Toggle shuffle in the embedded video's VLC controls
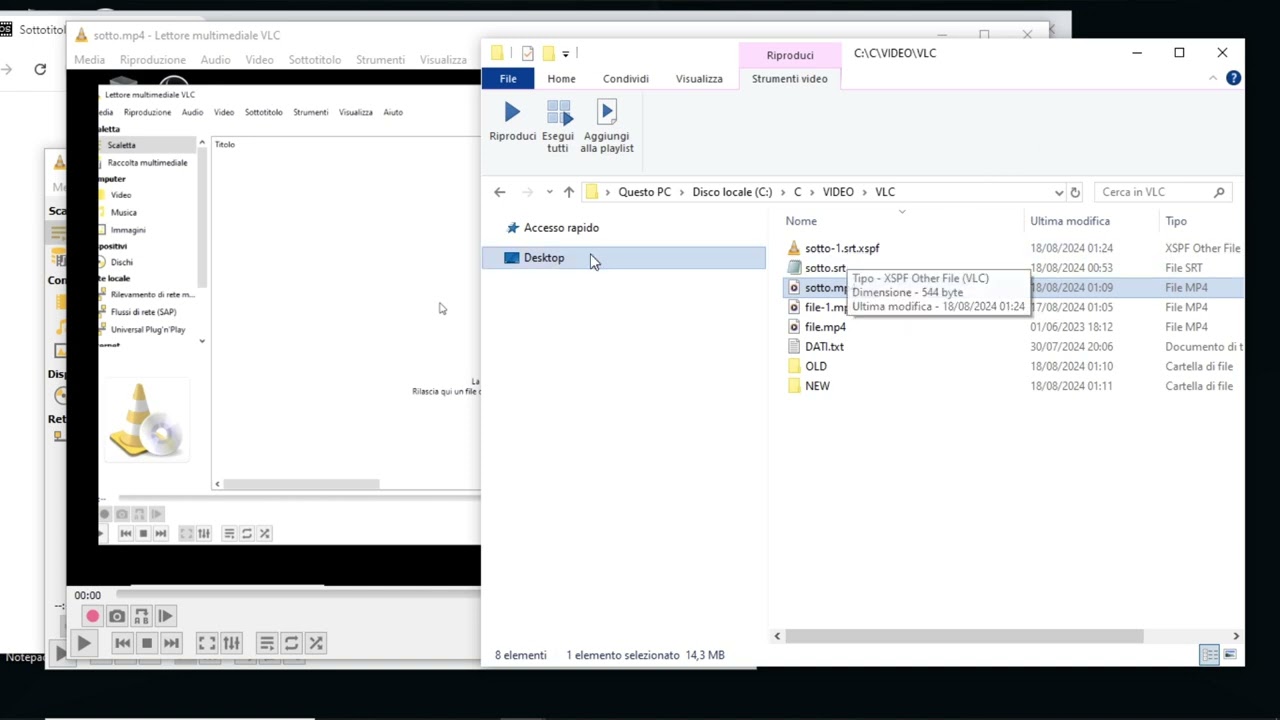The height and width of the screenshot is (720, 1280). (x=264, y=534)
